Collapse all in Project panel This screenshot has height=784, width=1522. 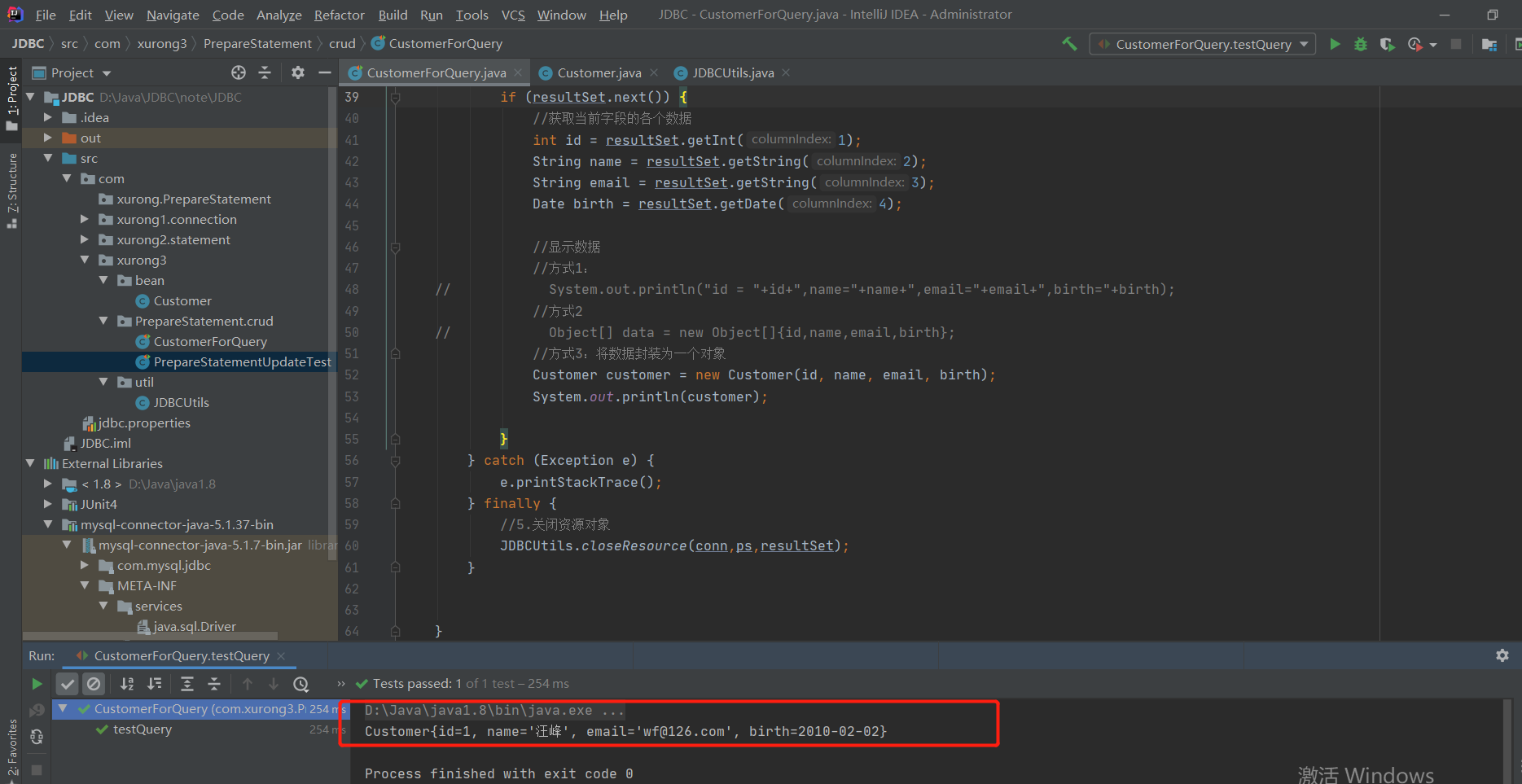coord(265,72)
